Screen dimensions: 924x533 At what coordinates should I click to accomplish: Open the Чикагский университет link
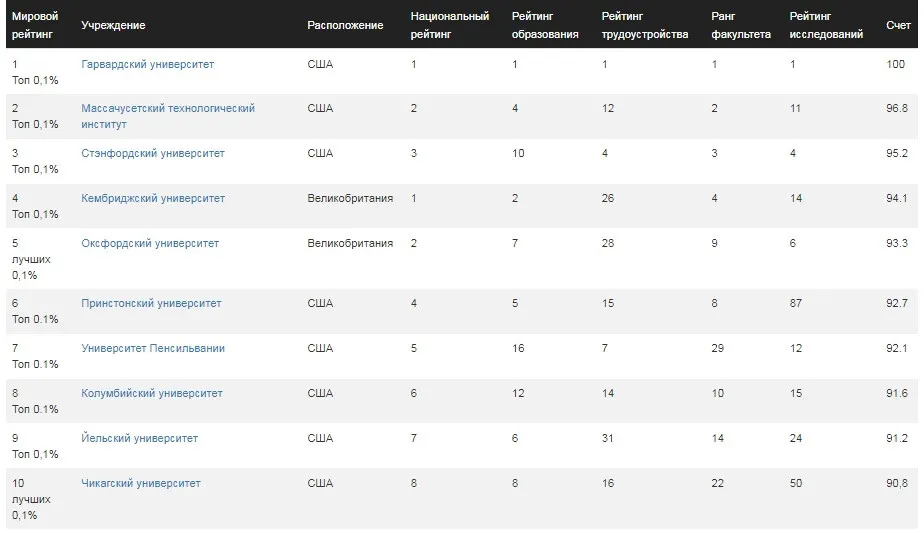tap(140, 483)
